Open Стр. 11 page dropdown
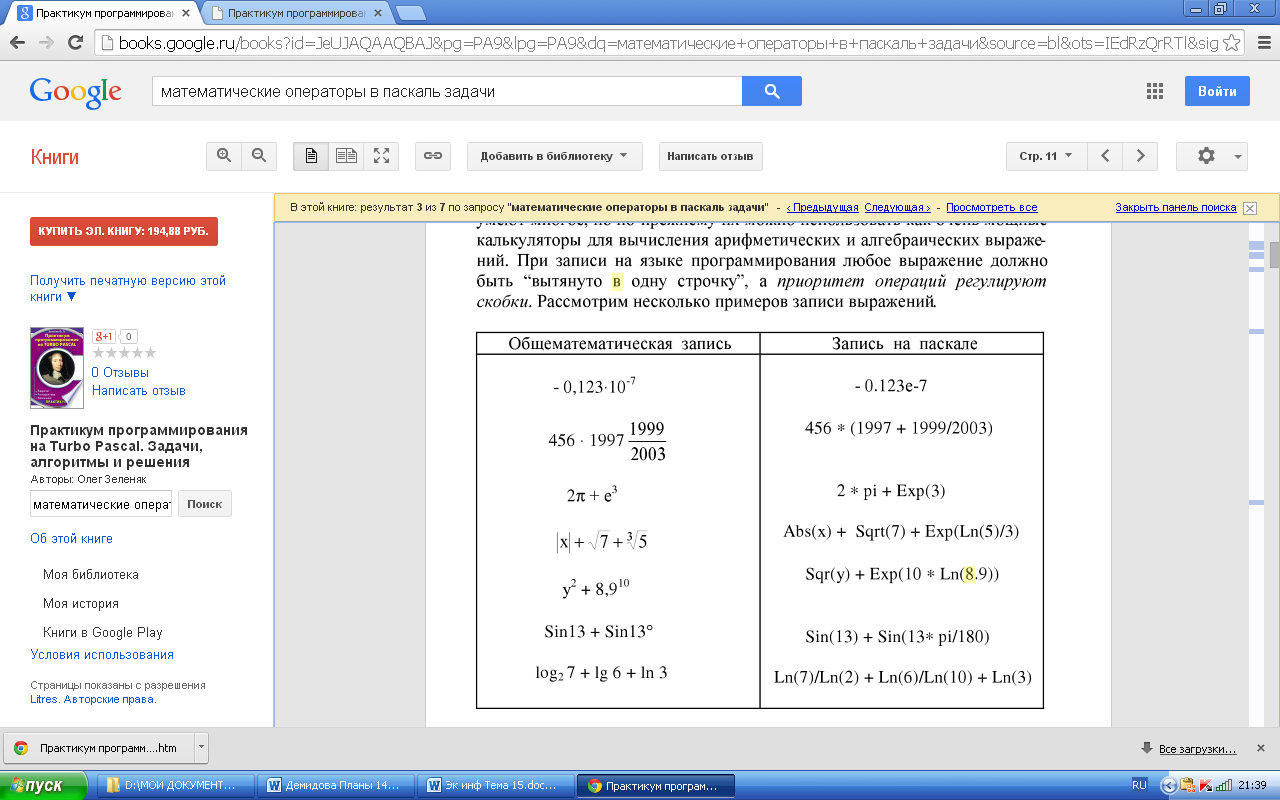 tap(1046, 156)
